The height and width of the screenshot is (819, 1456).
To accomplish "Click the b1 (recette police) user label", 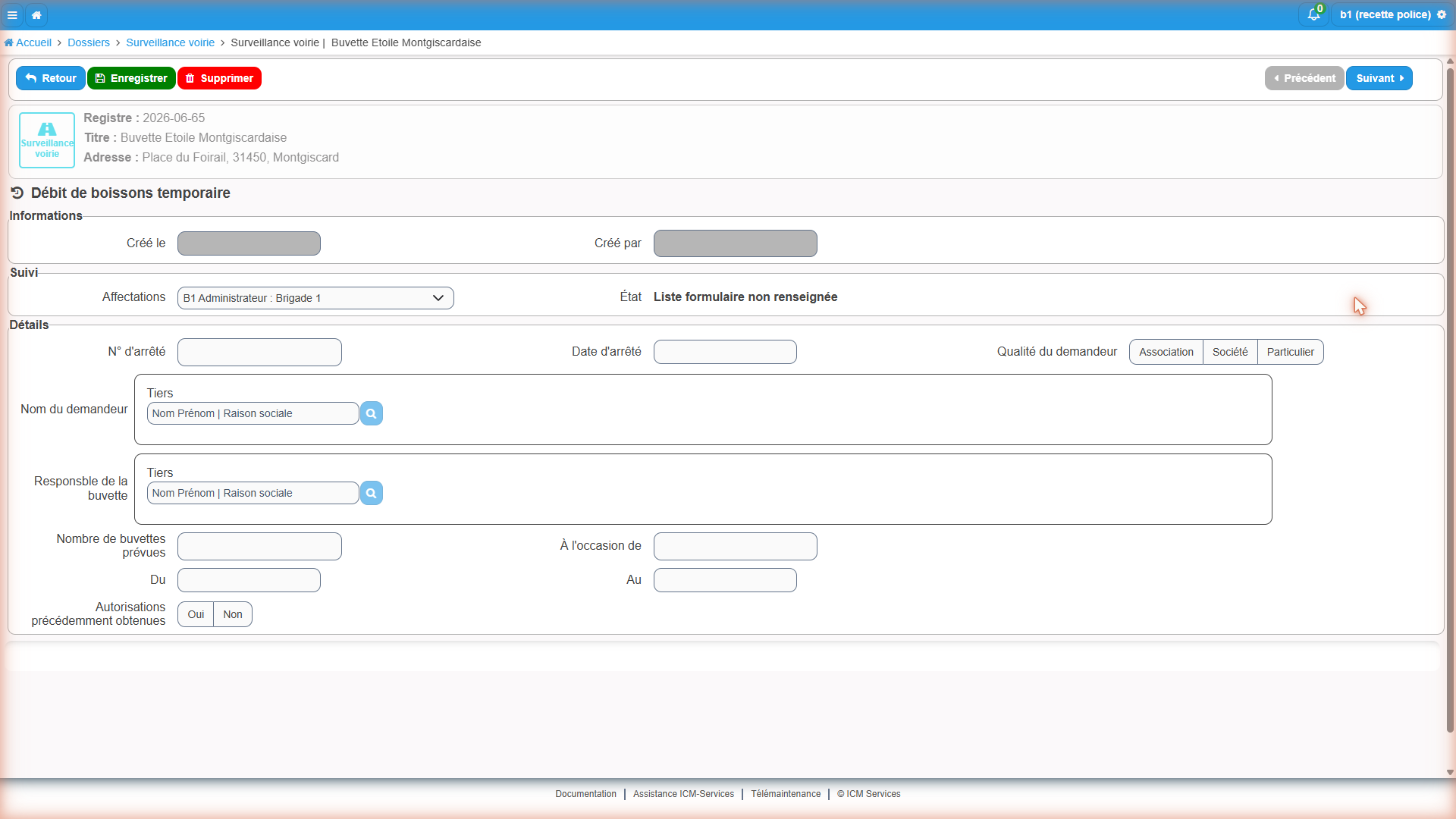I will pos(1385,14).
